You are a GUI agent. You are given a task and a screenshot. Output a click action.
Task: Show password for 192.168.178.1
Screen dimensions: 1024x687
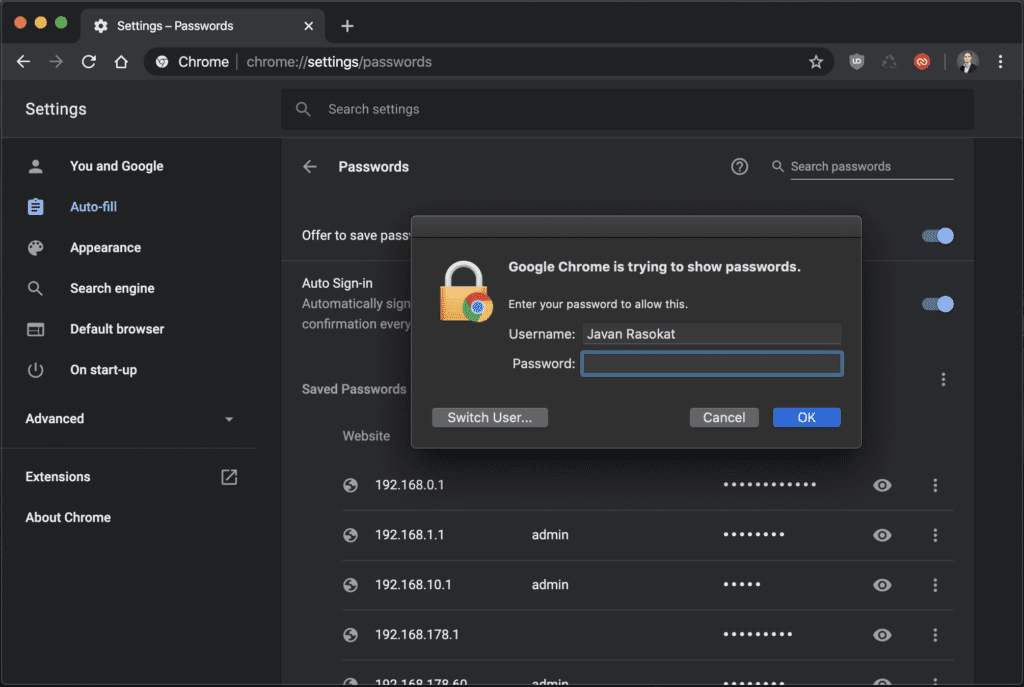tap(882, 635)
